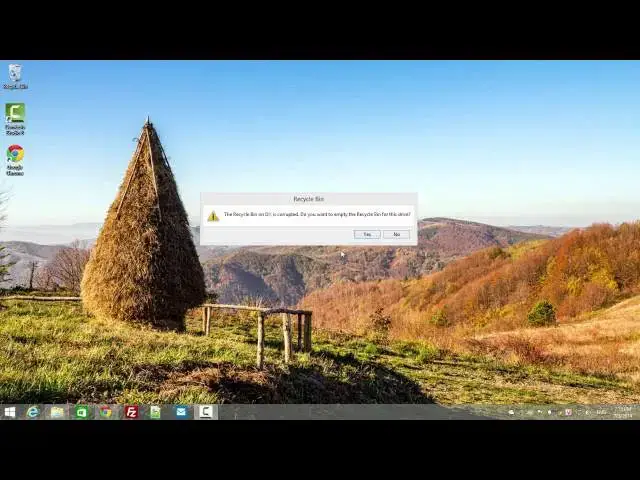Open the green Store icon on taskbar
The image size is (640, 480).
pyautogui.click(x=82, y=412)
